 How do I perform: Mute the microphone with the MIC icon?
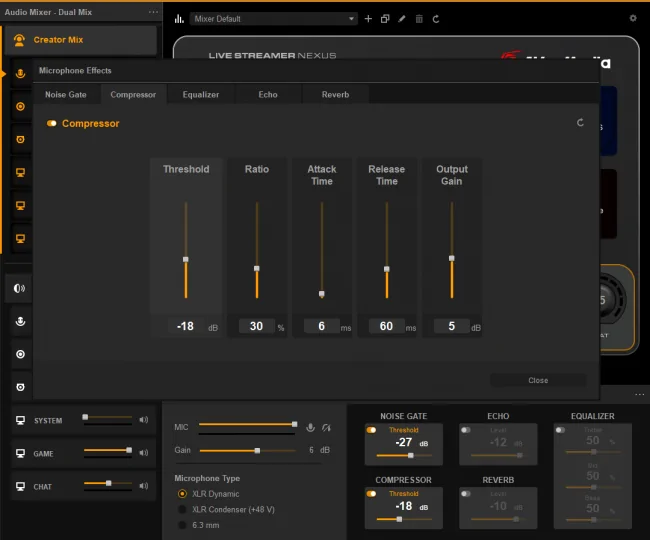coord(310,427)
